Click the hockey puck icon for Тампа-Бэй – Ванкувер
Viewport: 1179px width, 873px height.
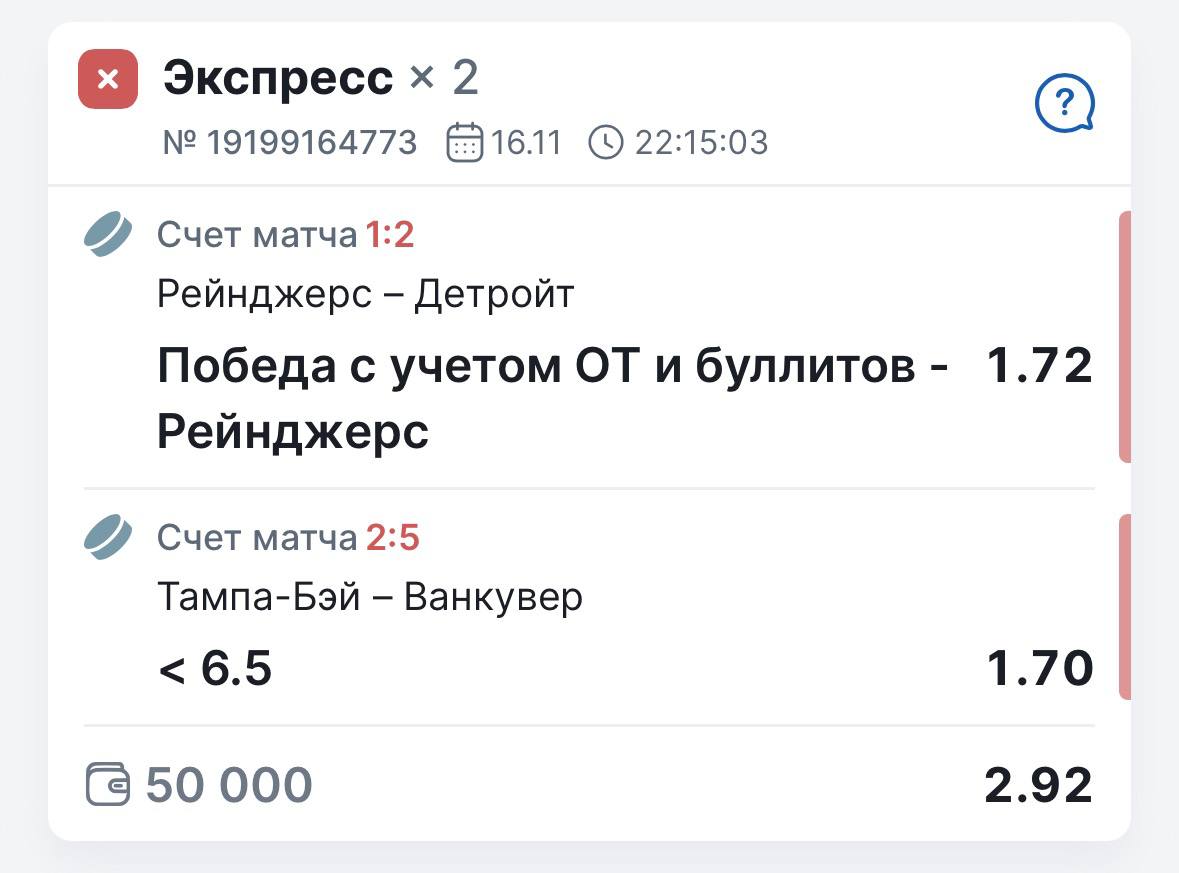[107, 538]
